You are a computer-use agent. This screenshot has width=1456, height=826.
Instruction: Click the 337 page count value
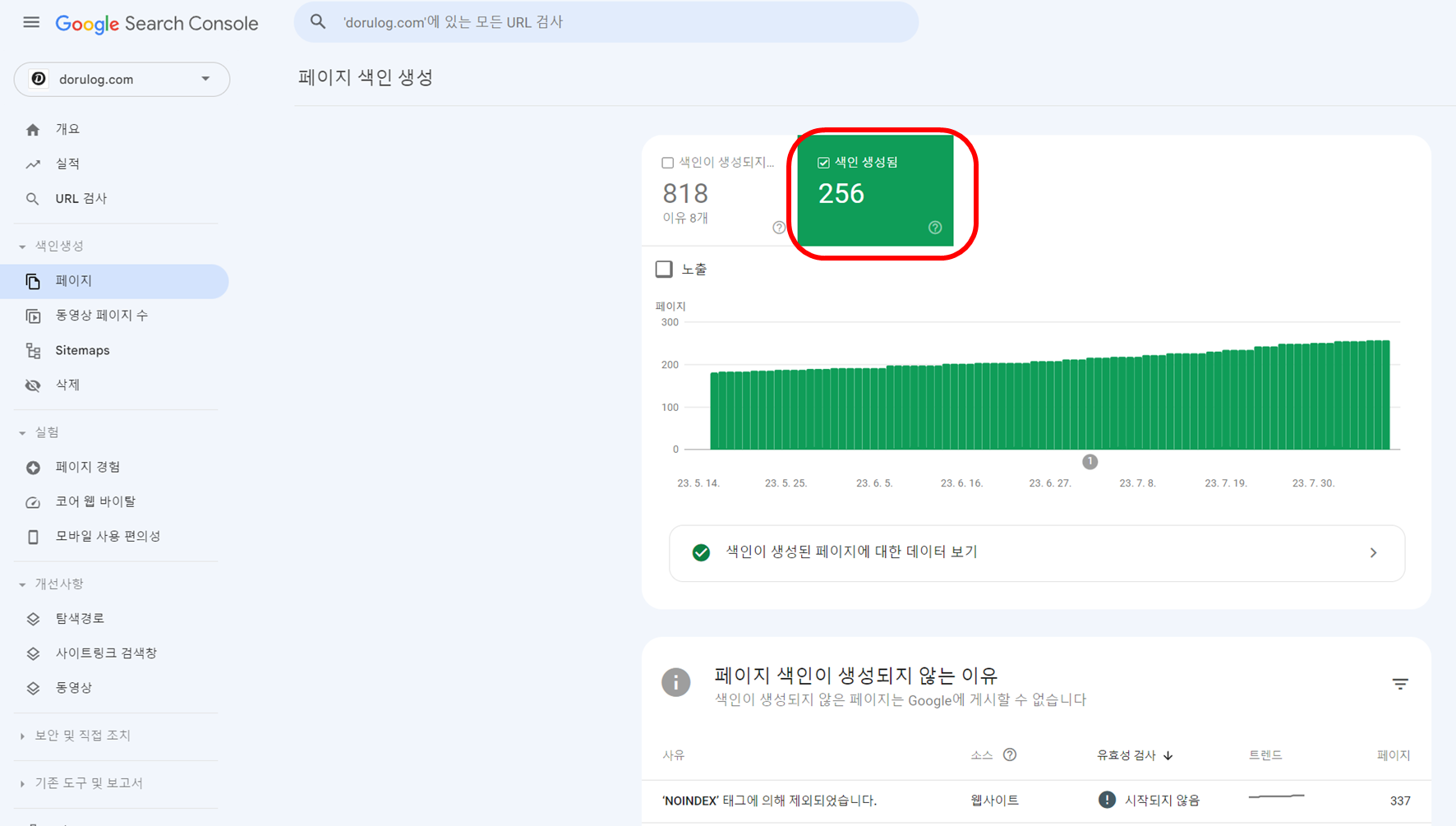[1400, 801]
